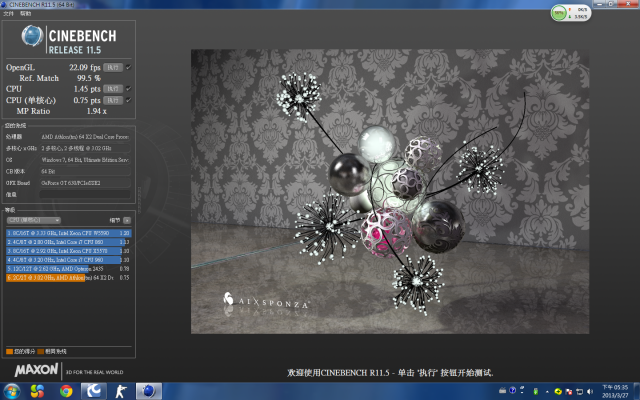Click the green USB safely remove tray icon
This screenshot has height=400, width=640.
[x=536, y=391]
